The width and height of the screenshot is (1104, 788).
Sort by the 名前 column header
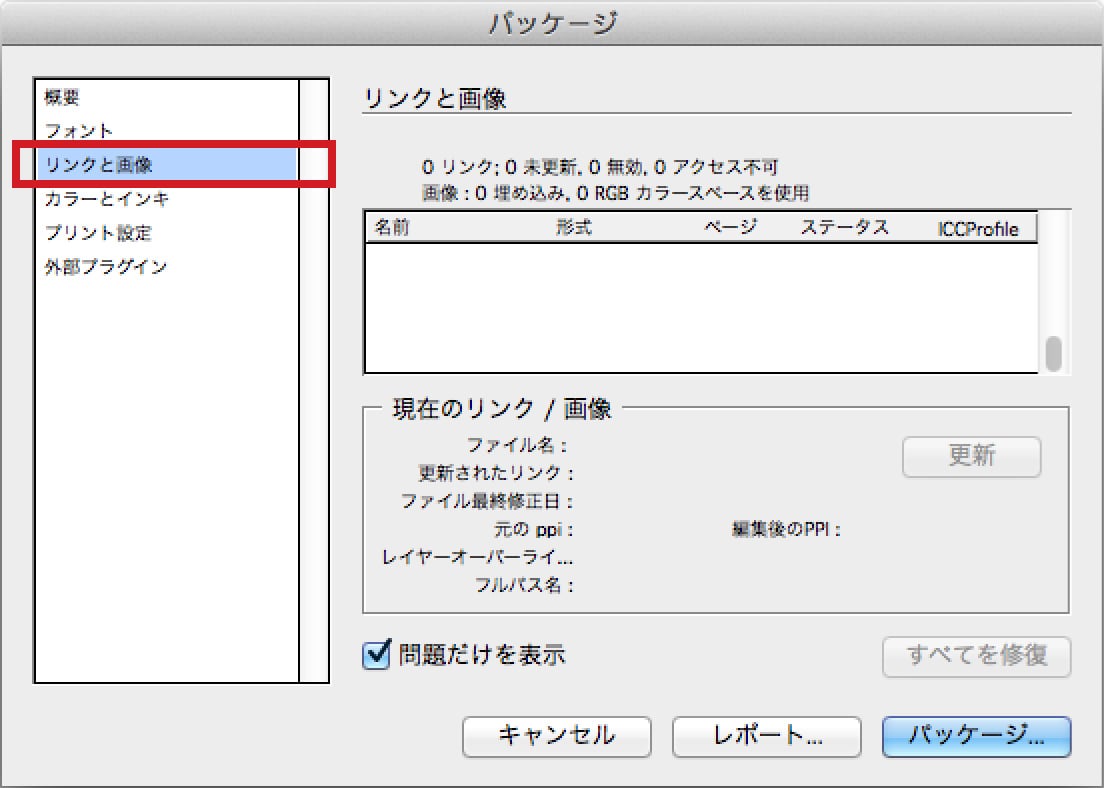click(x=392, y=228)
